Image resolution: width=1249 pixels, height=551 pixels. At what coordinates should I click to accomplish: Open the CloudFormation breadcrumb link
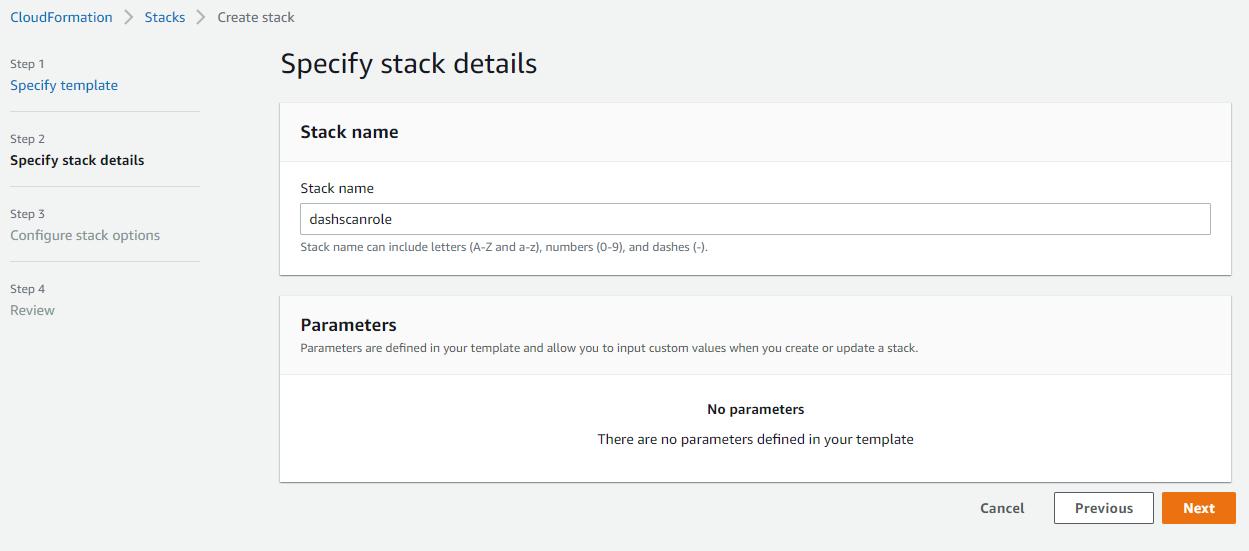pos(61,17)
